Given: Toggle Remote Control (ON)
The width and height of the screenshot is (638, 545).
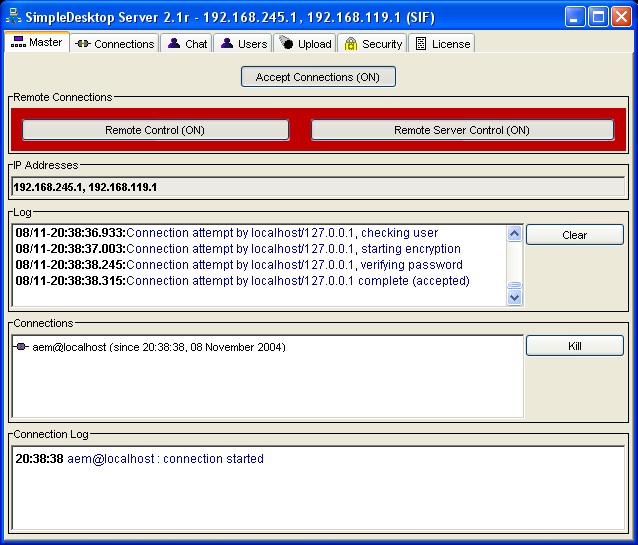Looking at the screenshot, I should [x=155, y=130].
